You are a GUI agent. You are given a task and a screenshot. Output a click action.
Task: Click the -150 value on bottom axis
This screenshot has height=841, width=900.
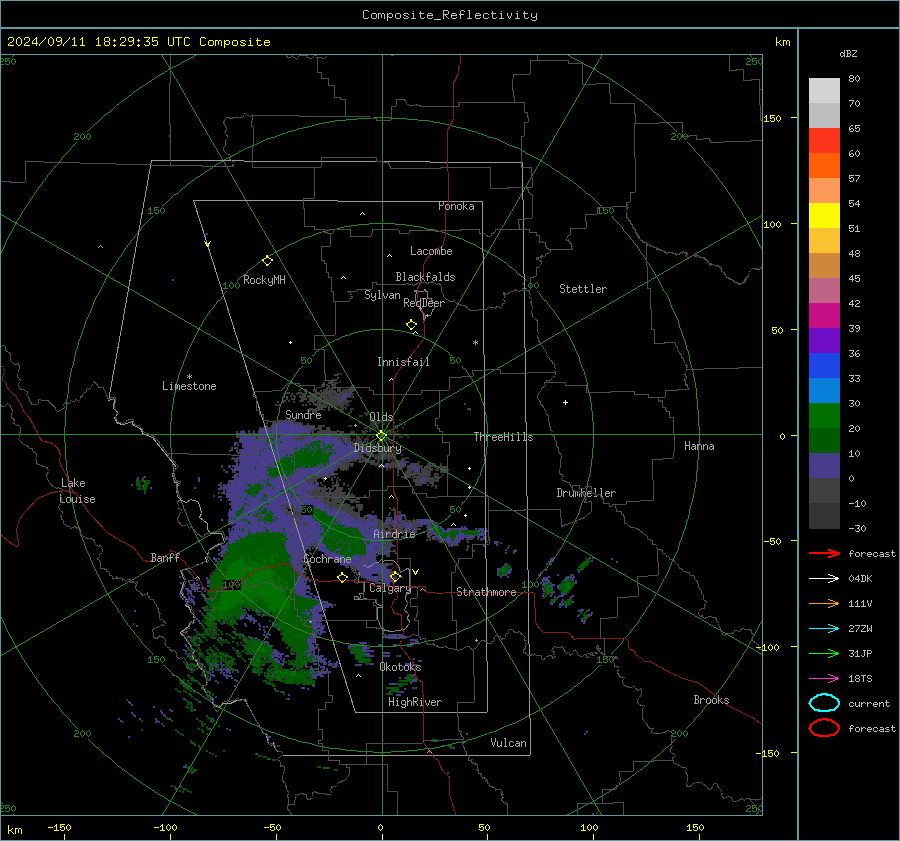[59, 827]
